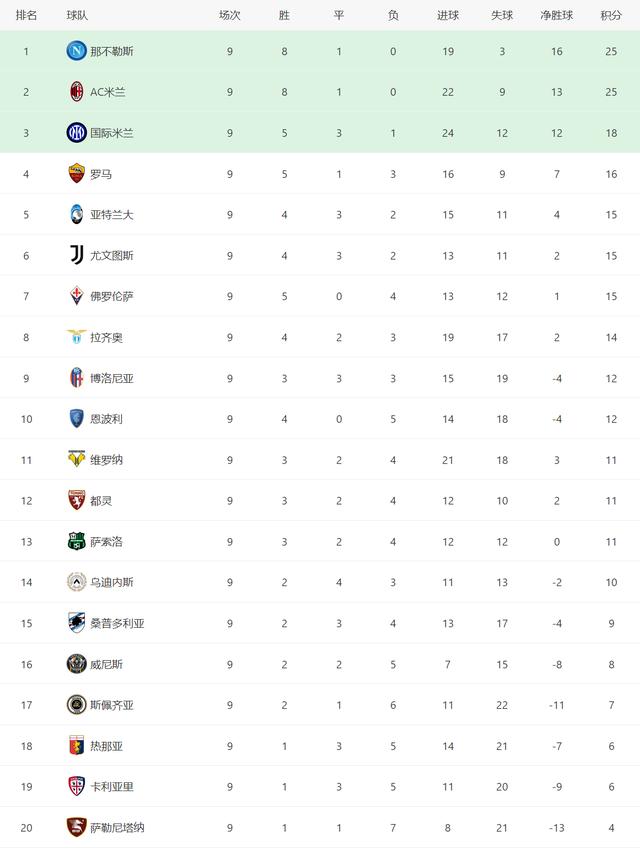Click the Torino club crest icon
The width and height of the screenshot is (640, 850).
pyautogui.click(x=76, y=501)
